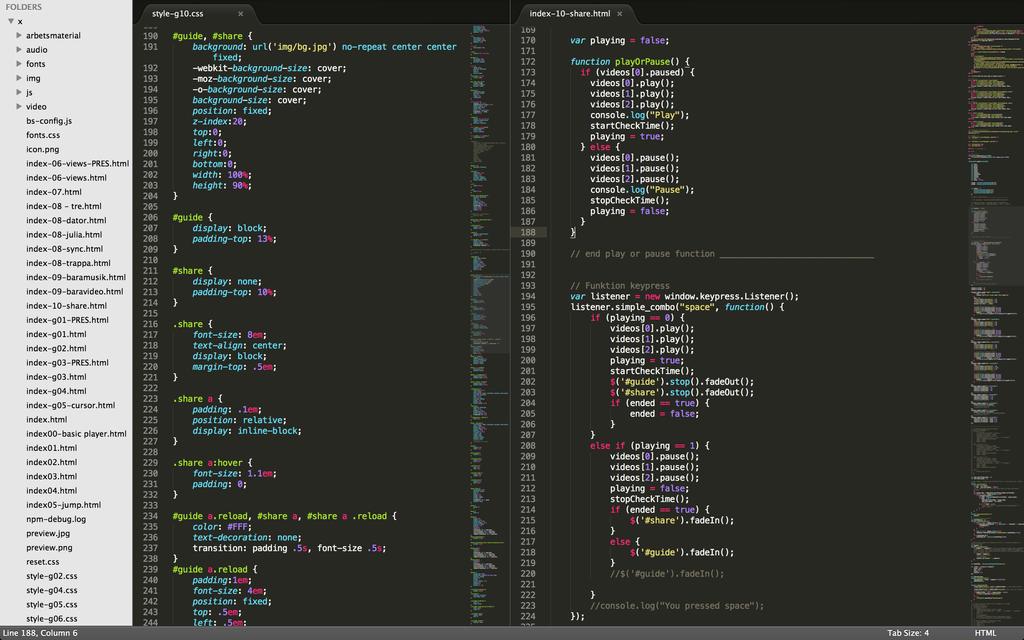Open index-08-sync.html file
The width and height of the screenshot is (1024, 640).
click(x=65, y=249)
